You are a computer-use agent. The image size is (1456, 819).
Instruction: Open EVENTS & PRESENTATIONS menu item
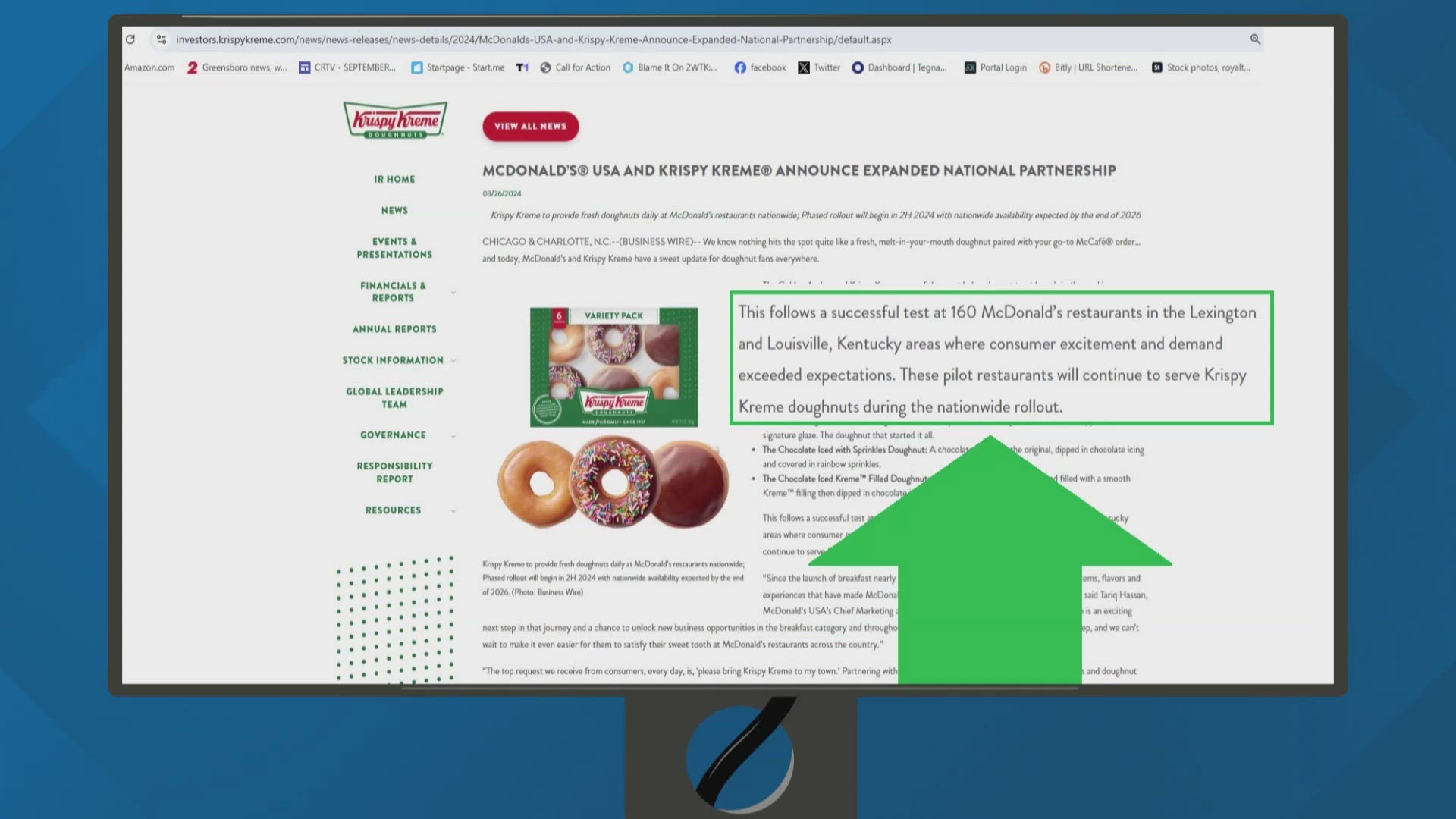pos(394,248)
